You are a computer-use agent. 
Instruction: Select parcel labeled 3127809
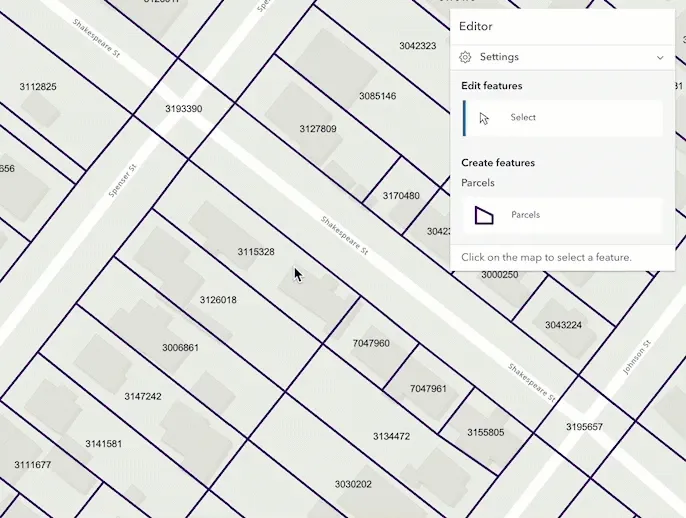click(x=318, y=129)
